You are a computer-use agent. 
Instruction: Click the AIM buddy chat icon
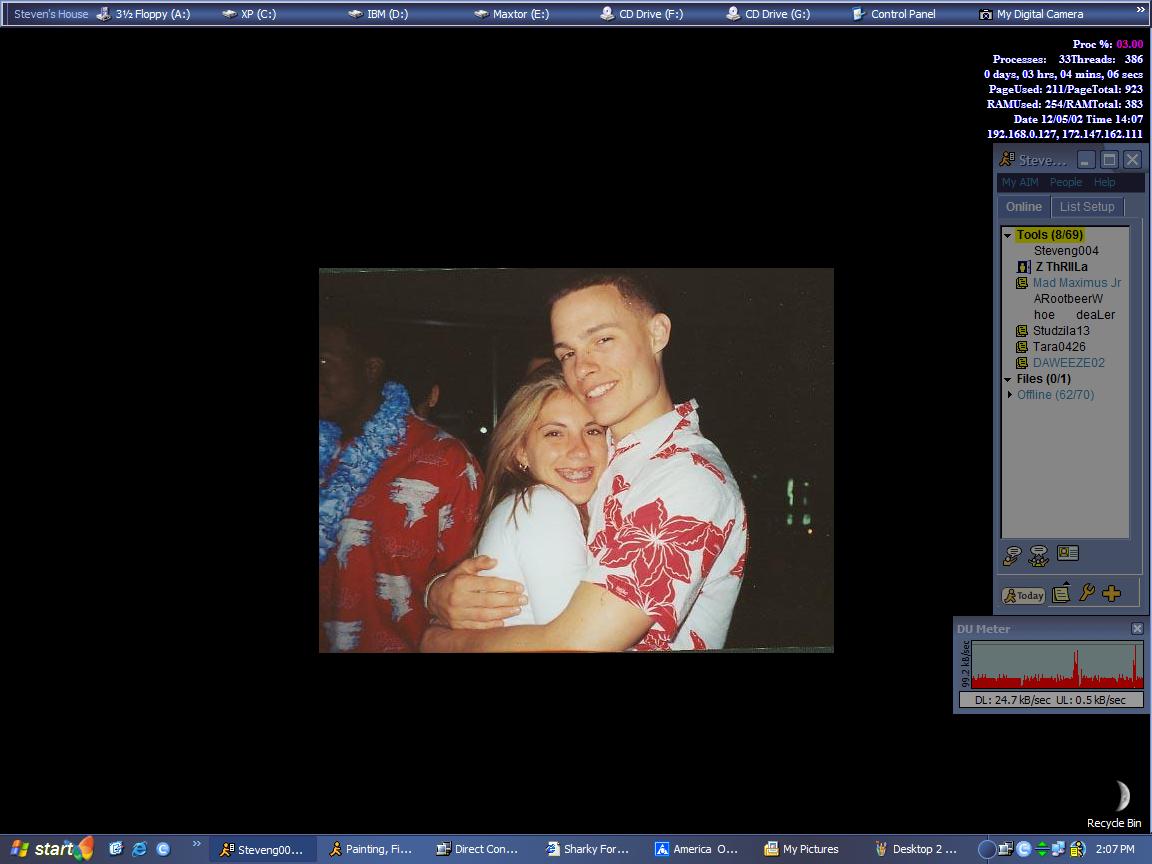pos(1039,555)
